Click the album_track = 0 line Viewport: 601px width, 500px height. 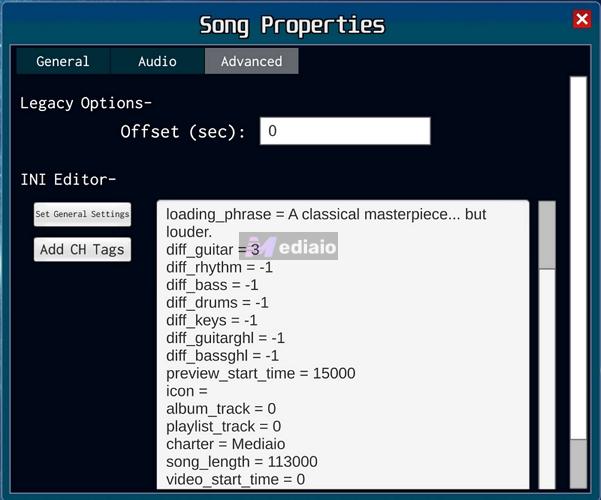(x=221, y=409)
